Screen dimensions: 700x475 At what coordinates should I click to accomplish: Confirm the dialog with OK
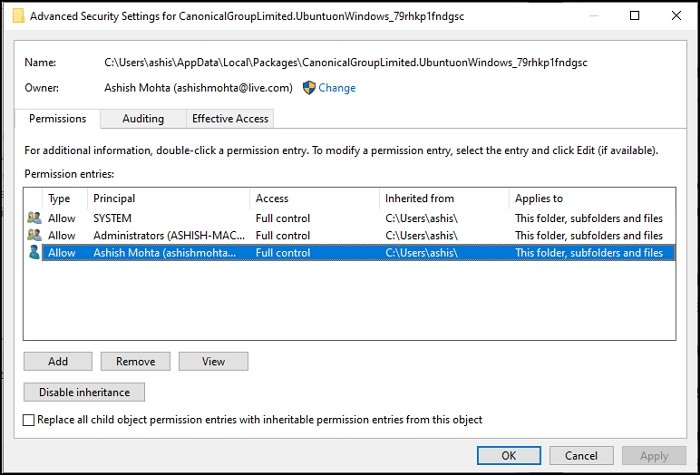[x=509, y=456]
